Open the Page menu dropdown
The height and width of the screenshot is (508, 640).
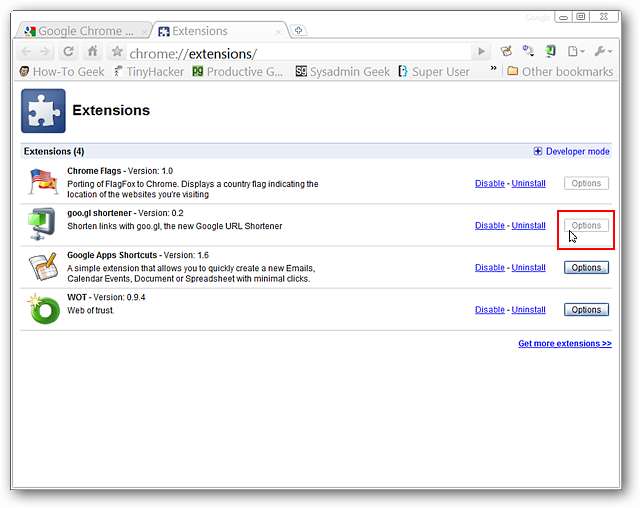pyautogui.click(x=575, y=52)
